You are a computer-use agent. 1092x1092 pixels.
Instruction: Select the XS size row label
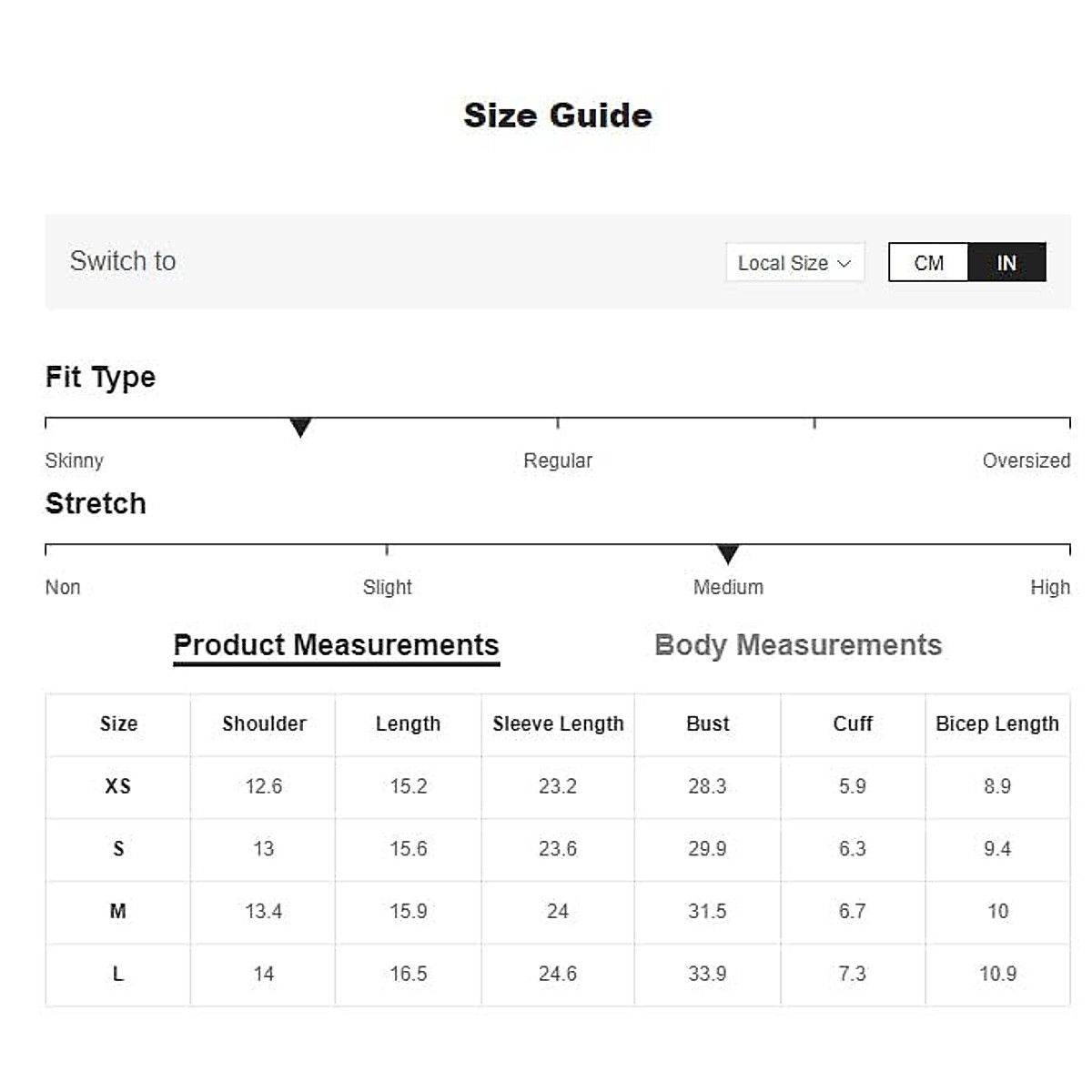pyautogui.click(x=118, y=786)
